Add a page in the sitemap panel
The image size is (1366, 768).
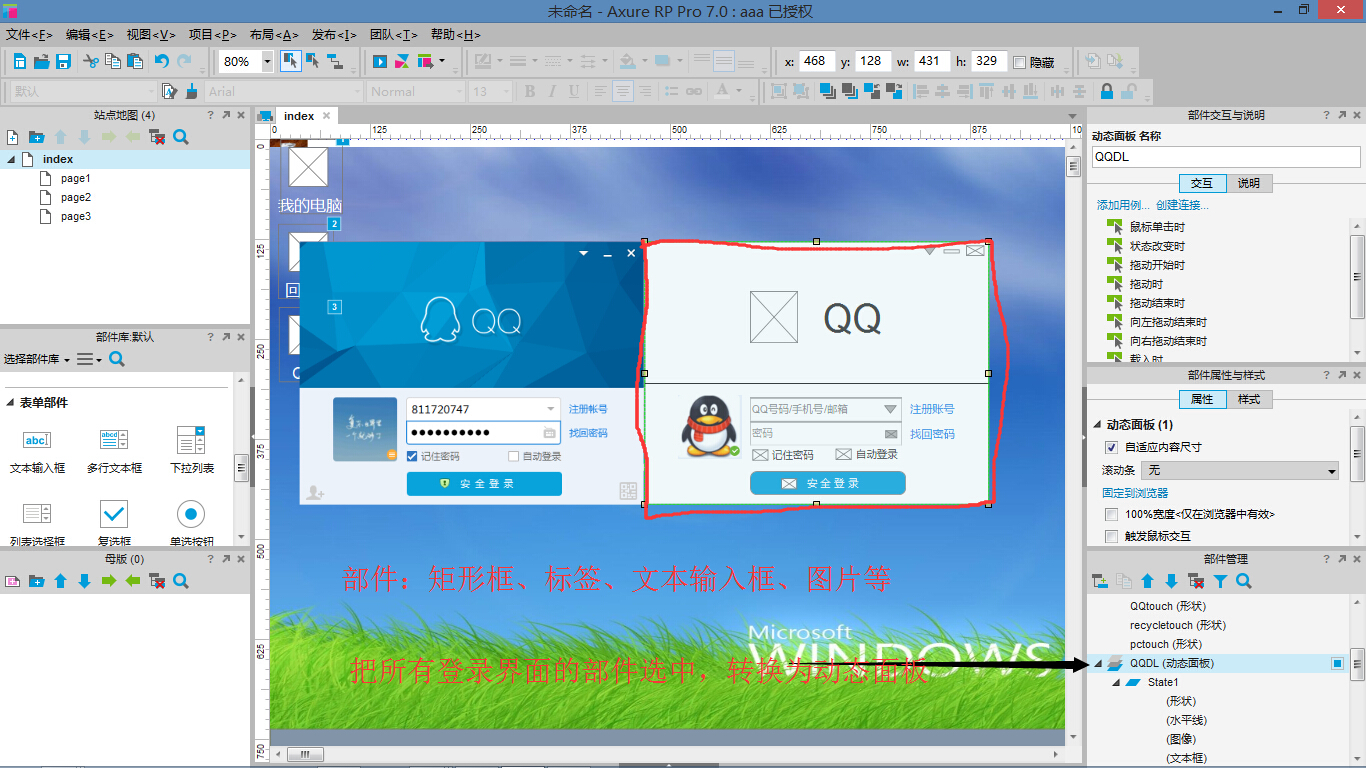13,137
